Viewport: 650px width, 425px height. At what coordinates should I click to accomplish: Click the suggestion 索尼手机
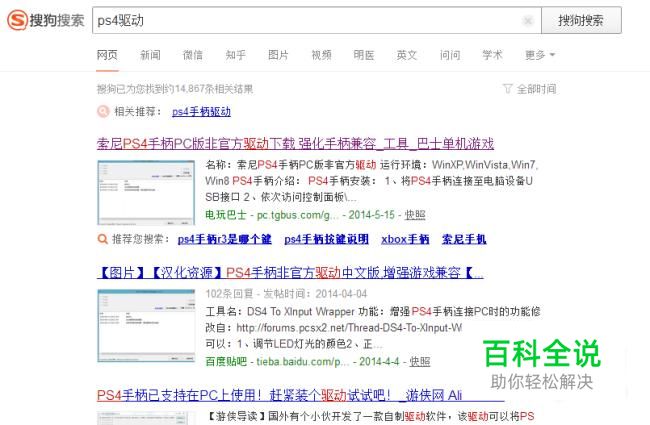click(x=464, y=239)
